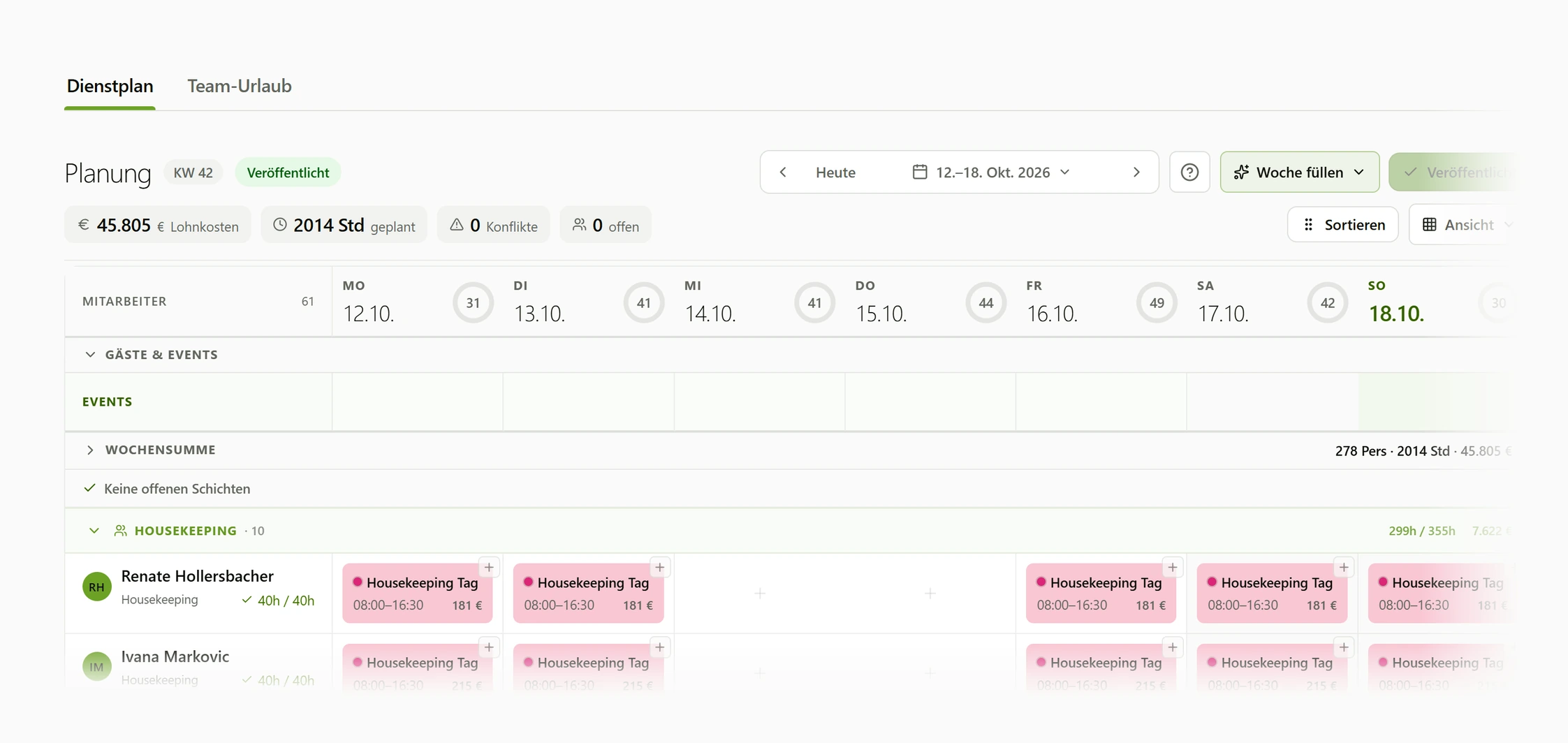Viewport: 1568px width, 743px height.
Task: Open the help question mark icon
Action: pos(1189,172)
